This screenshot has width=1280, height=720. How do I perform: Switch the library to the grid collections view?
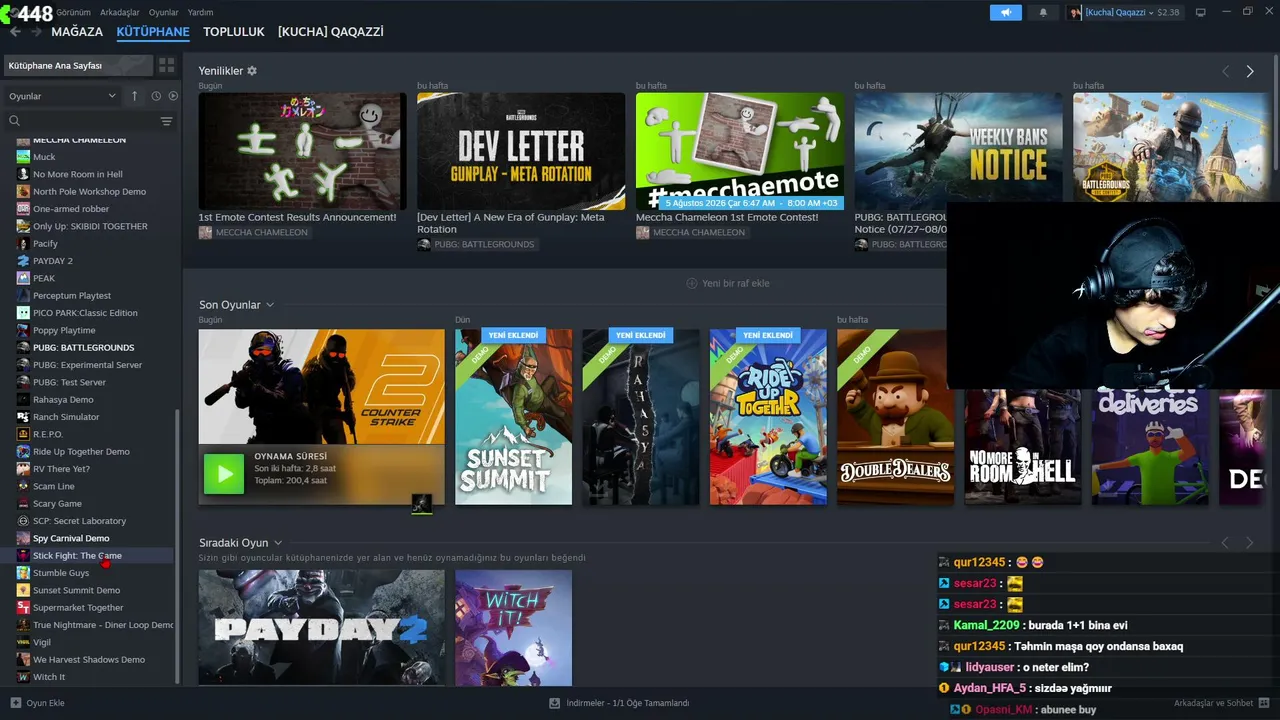click(166, 65)
